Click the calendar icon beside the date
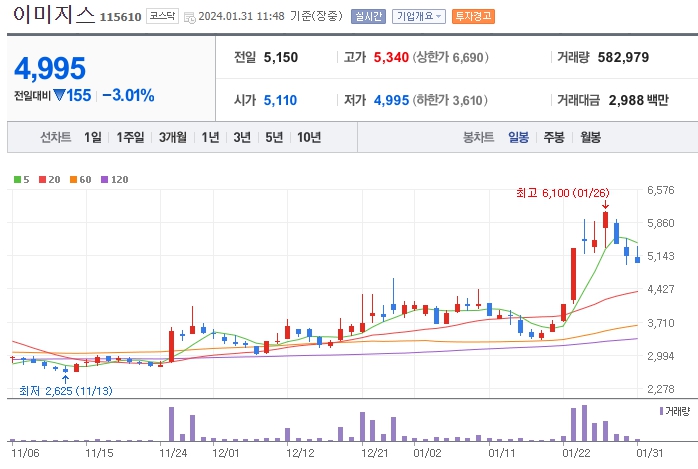The image size is (698, 469). pyautogui.click(x=189, y=18)
